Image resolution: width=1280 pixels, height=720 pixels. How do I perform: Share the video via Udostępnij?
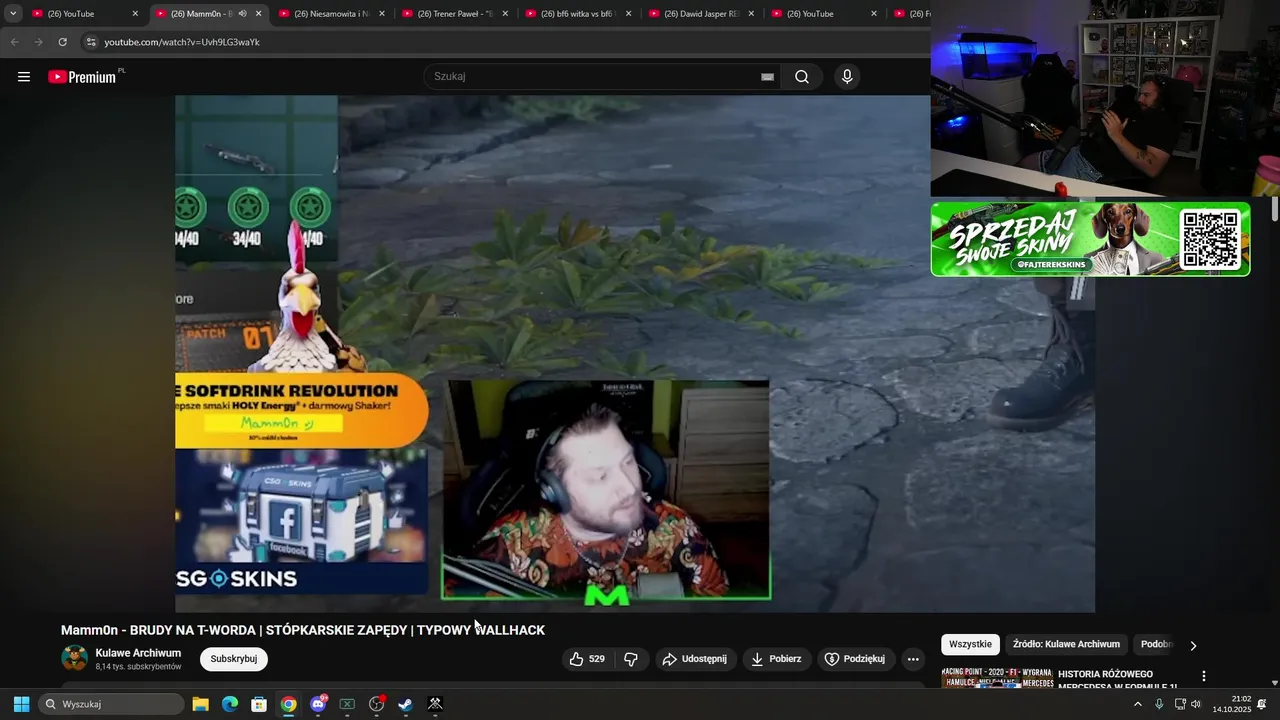[696, 659]
